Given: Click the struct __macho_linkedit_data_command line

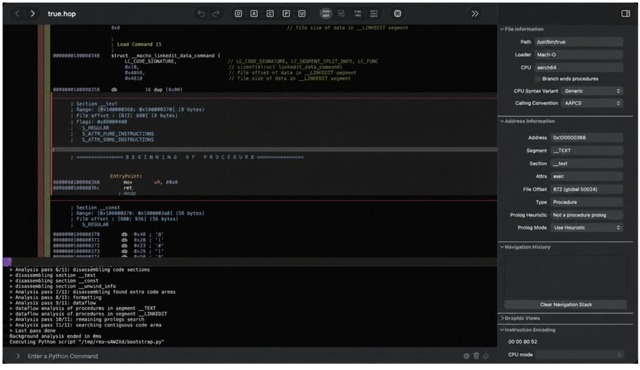Looking at the screenshot, I should [166, 55].
